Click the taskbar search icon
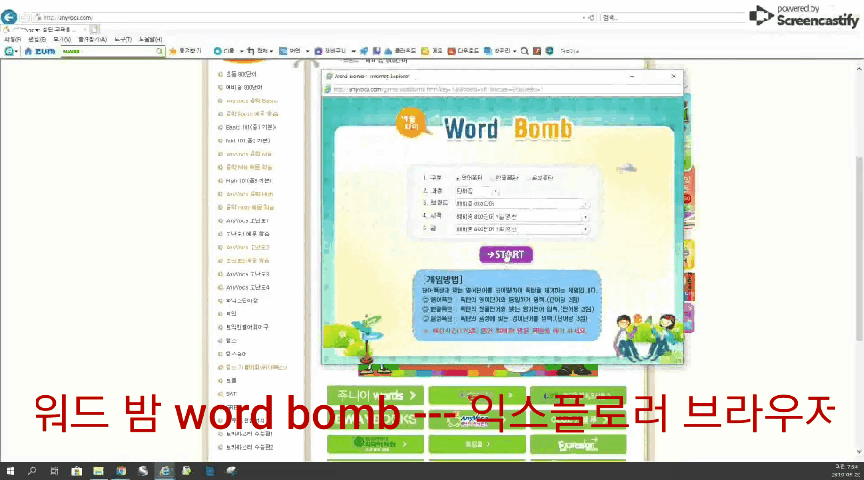The height and width of the screenshot is (480, 864). (32, 471)
